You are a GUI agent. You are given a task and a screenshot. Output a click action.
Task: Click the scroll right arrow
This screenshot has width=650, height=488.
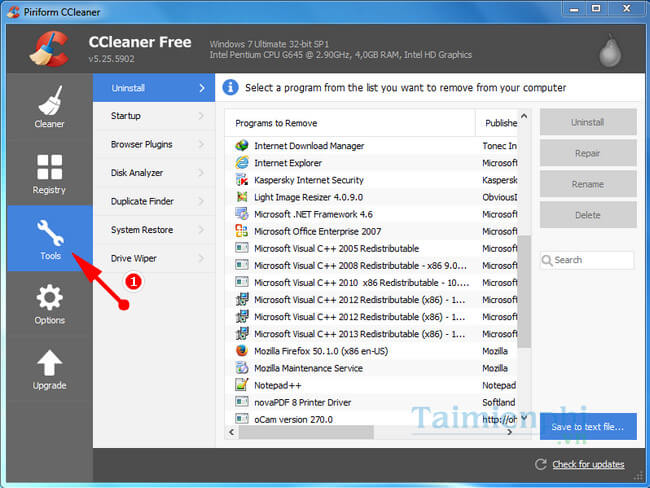(510, 432)
